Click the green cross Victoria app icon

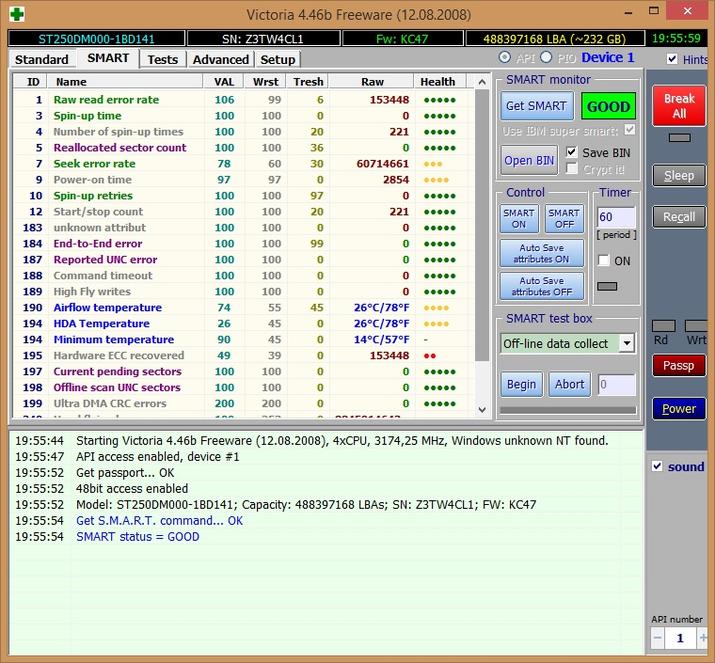coord(17,14)
